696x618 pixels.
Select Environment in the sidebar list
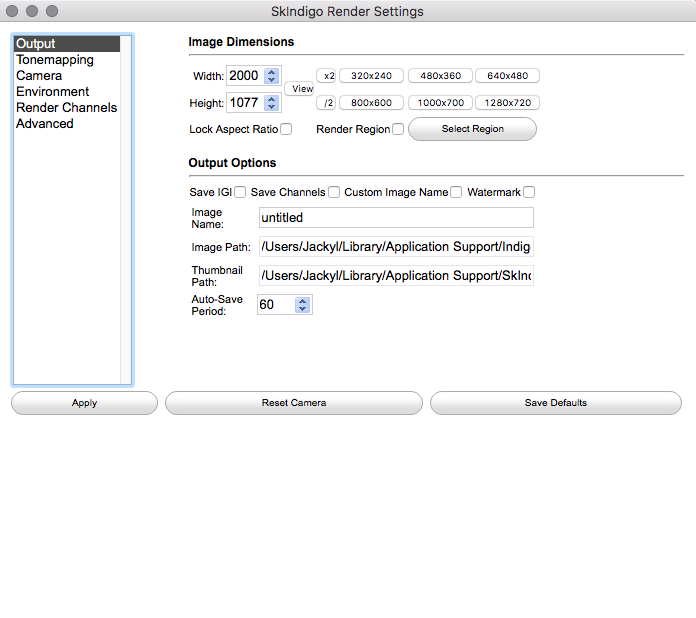pyautogui.click(x=52, y=92)
